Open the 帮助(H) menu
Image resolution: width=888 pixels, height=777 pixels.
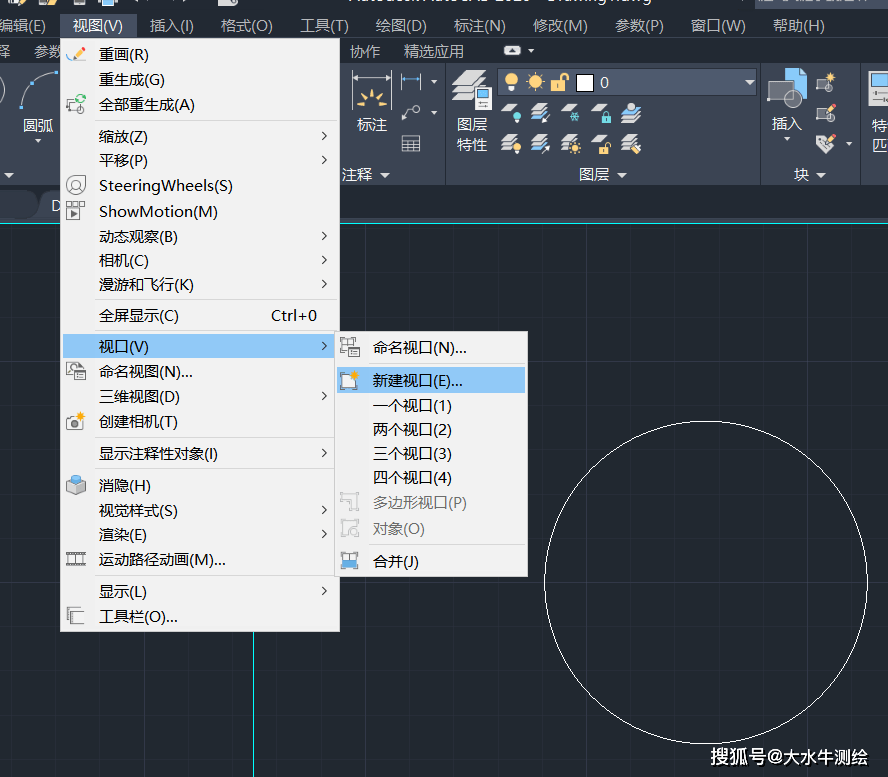coord(799,26)
